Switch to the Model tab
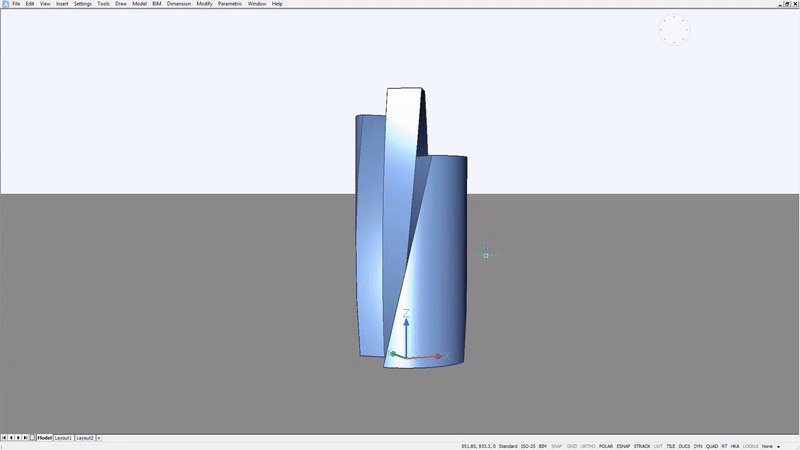The width and height of the screenshot is (800, 450). click(x=44, y=438)
